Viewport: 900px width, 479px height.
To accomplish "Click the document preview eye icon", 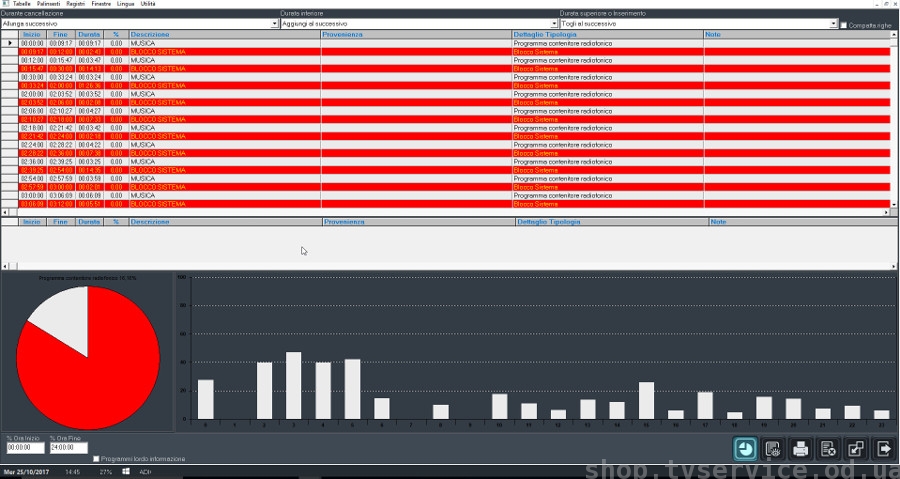I will click(772, 449).
